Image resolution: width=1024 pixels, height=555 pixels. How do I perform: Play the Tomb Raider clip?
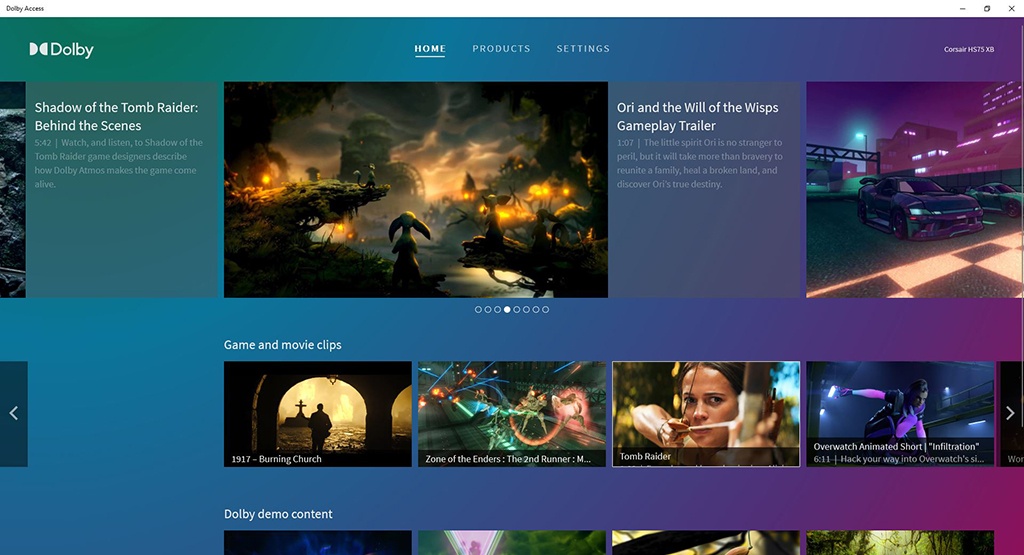point(706,414)
